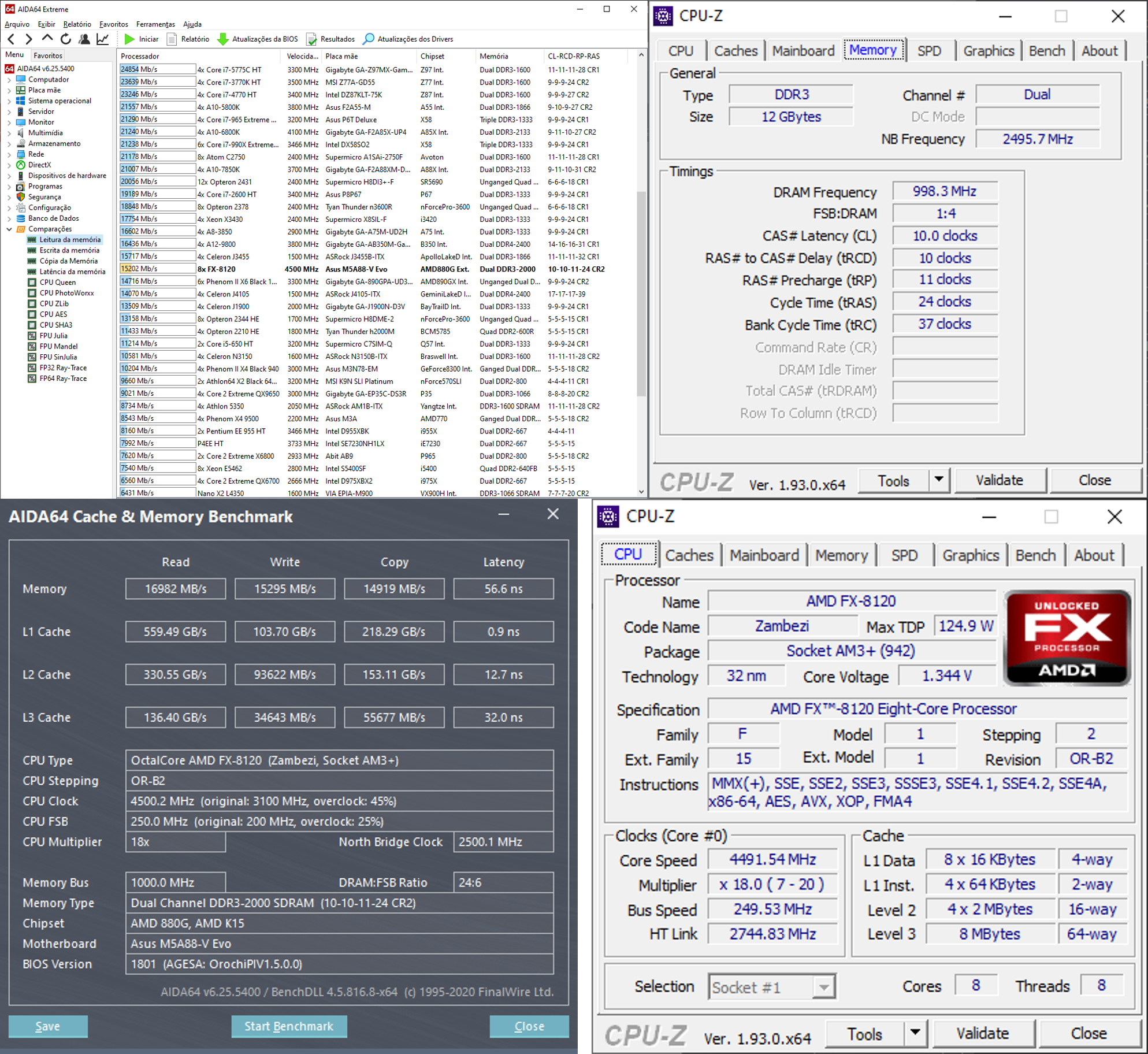This screenshot has width=1148, height=1054.
Task: Select Placa mãe in the AIDA64 tree
Action: point(44,90)
